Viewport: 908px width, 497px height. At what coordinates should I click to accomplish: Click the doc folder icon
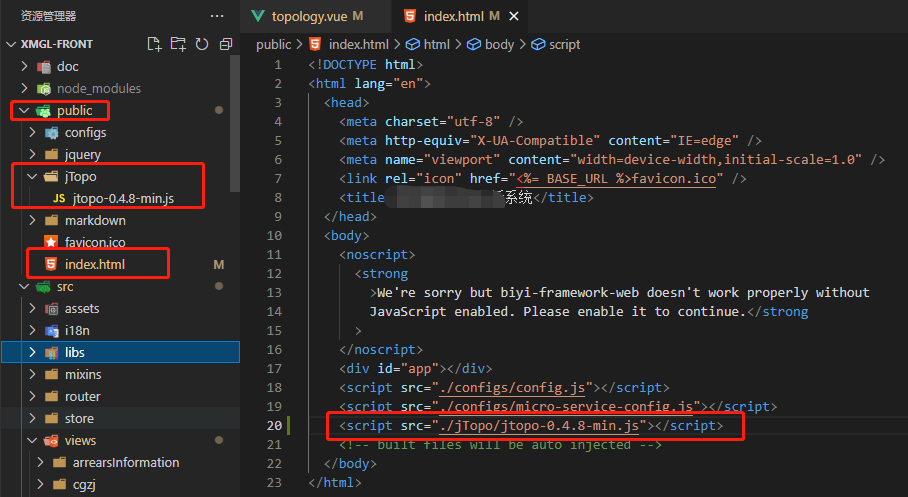coord(44,67)
